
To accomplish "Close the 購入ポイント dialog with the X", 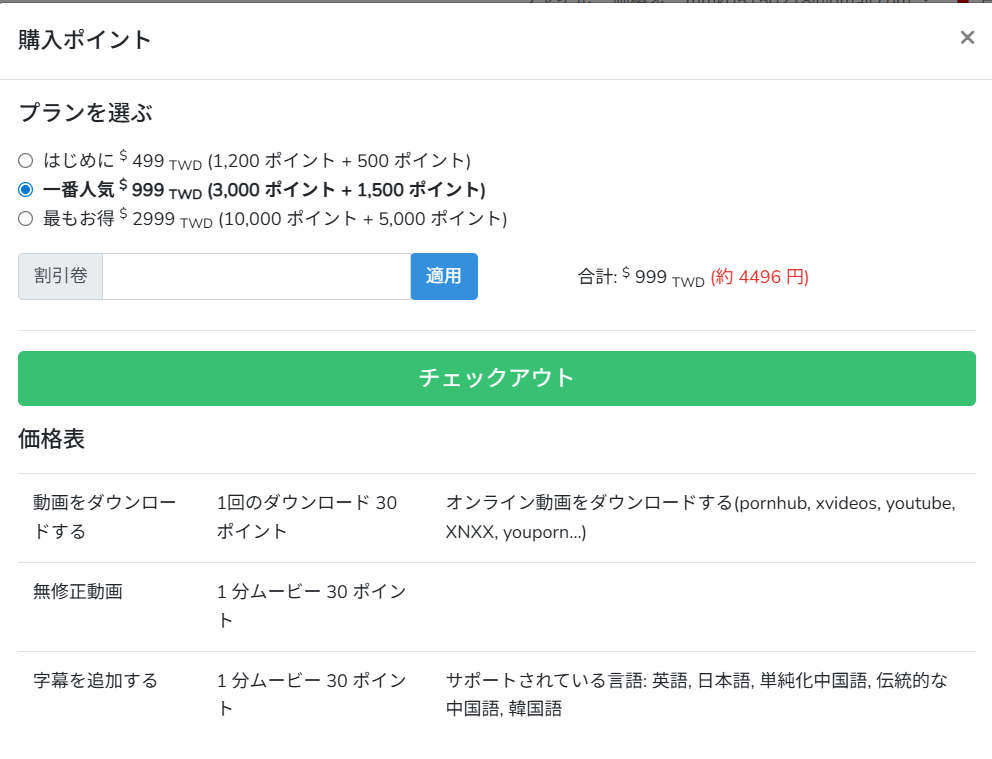I will tap(967, 38).
